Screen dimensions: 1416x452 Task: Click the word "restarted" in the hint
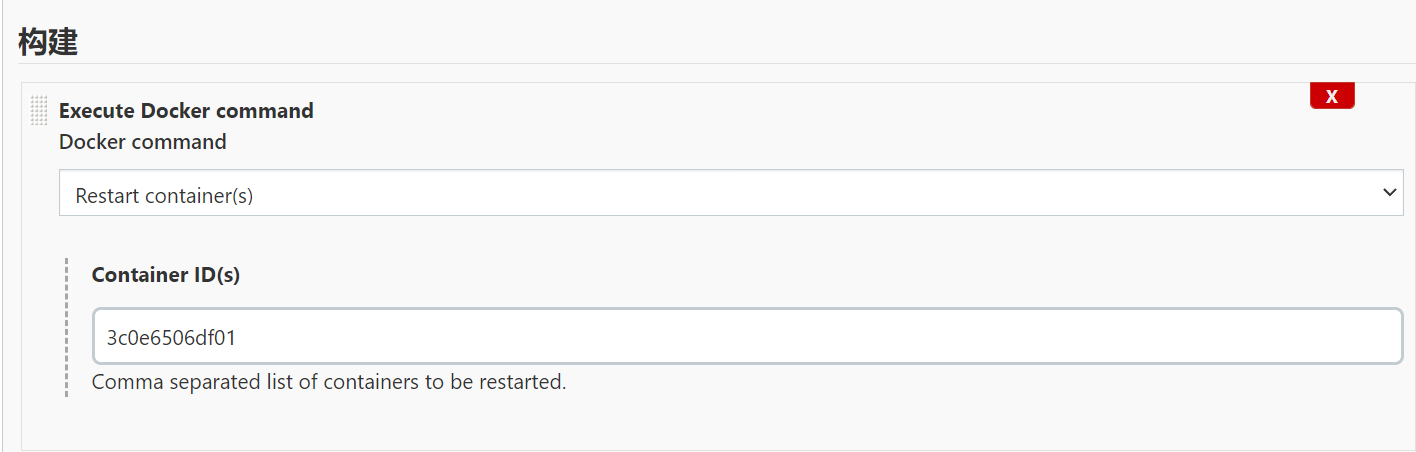coord(522,382)
